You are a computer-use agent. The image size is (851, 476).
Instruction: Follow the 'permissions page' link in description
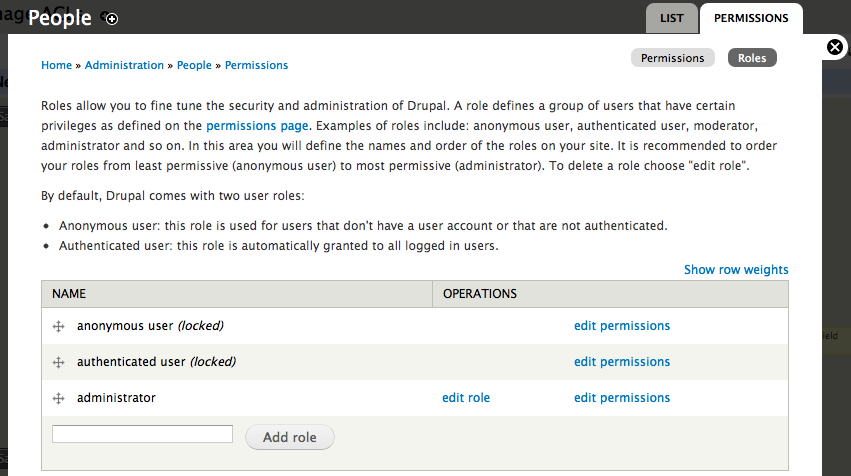[x=259, y=126]
